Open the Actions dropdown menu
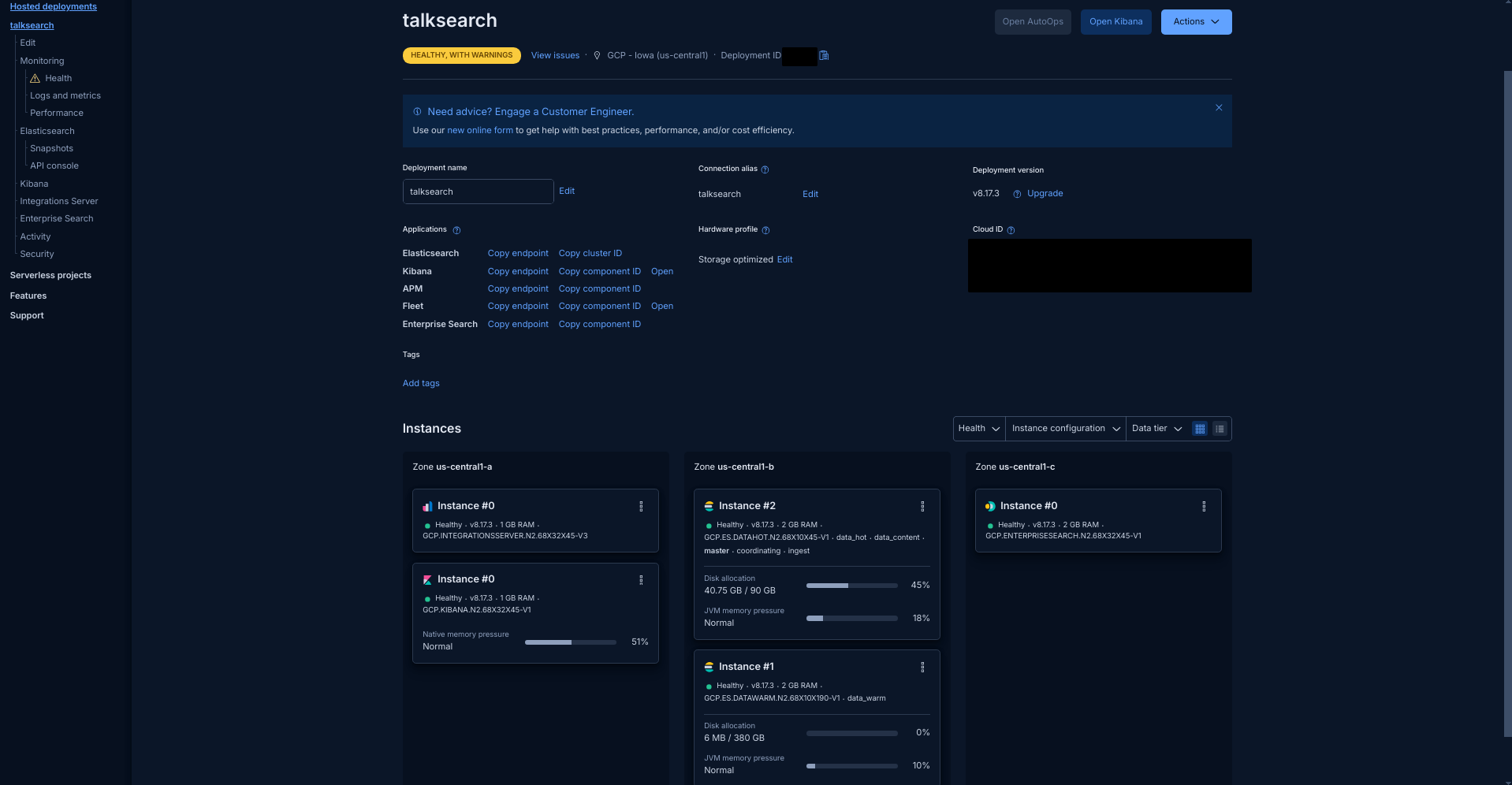 (x=1196, y=22)
